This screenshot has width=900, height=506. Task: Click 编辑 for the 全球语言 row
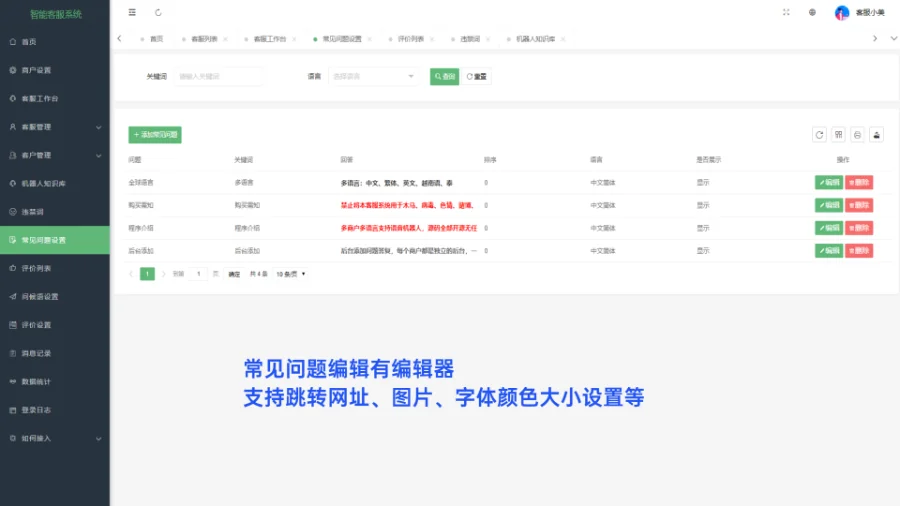[829, 182]
